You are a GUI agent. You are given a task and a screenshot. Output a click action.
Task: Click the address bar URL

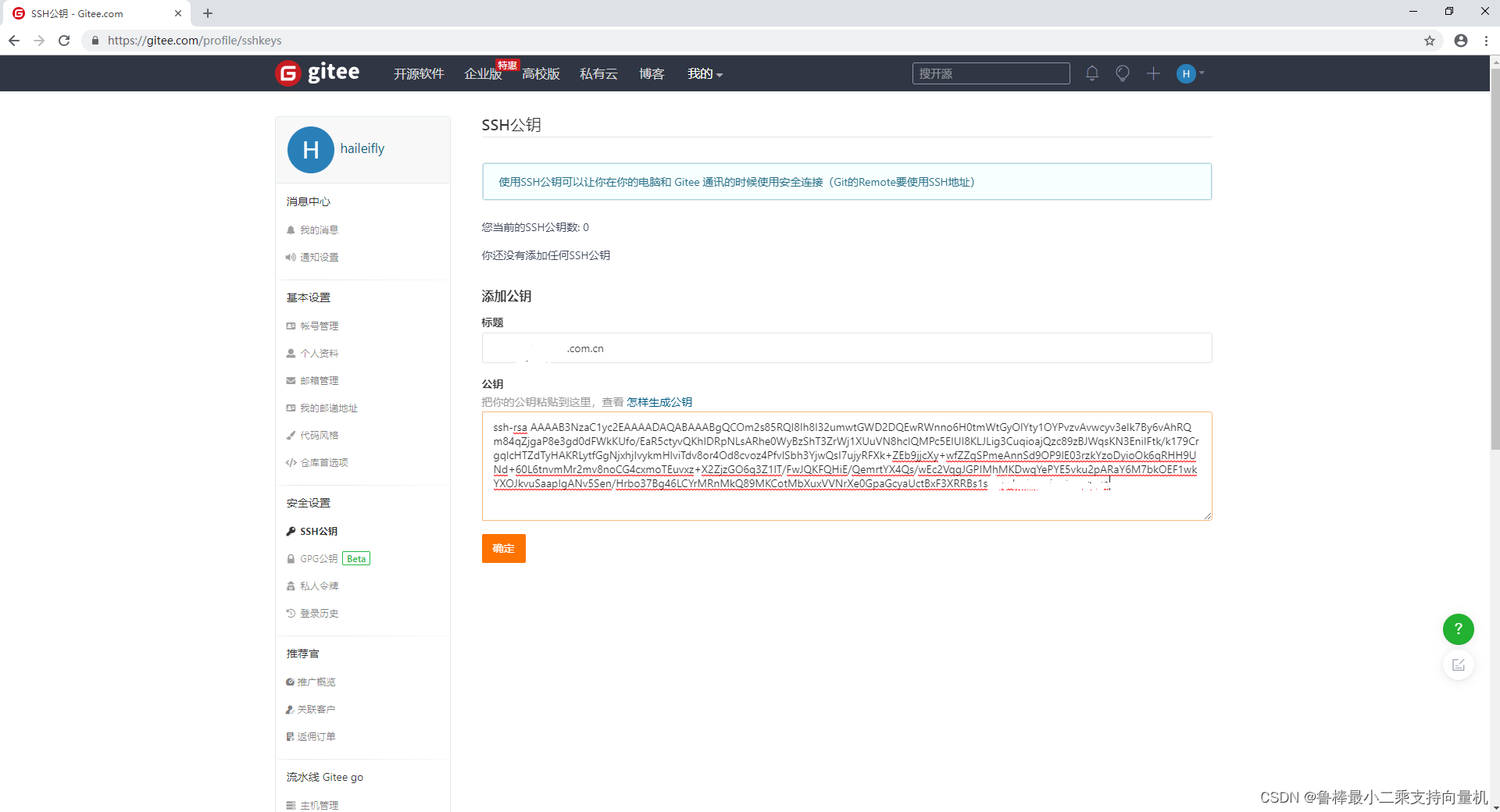click(195, 41)
